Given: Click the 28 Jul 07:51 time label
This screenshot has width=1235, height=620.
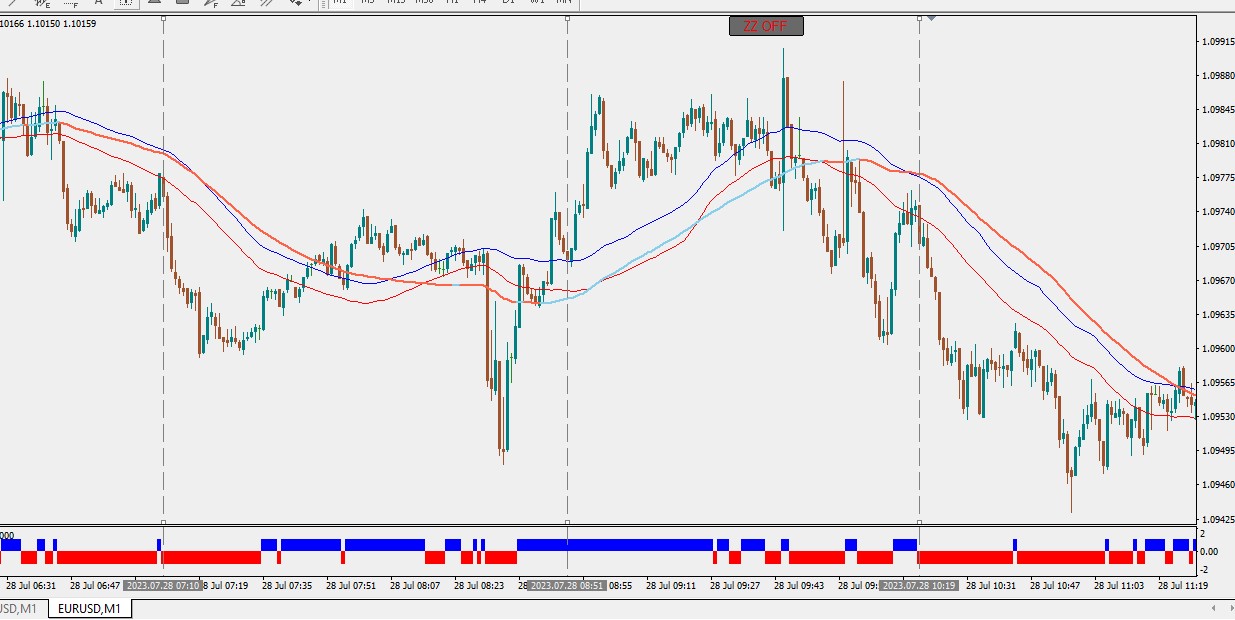Looking at the screenshot, I should [351, 585].
